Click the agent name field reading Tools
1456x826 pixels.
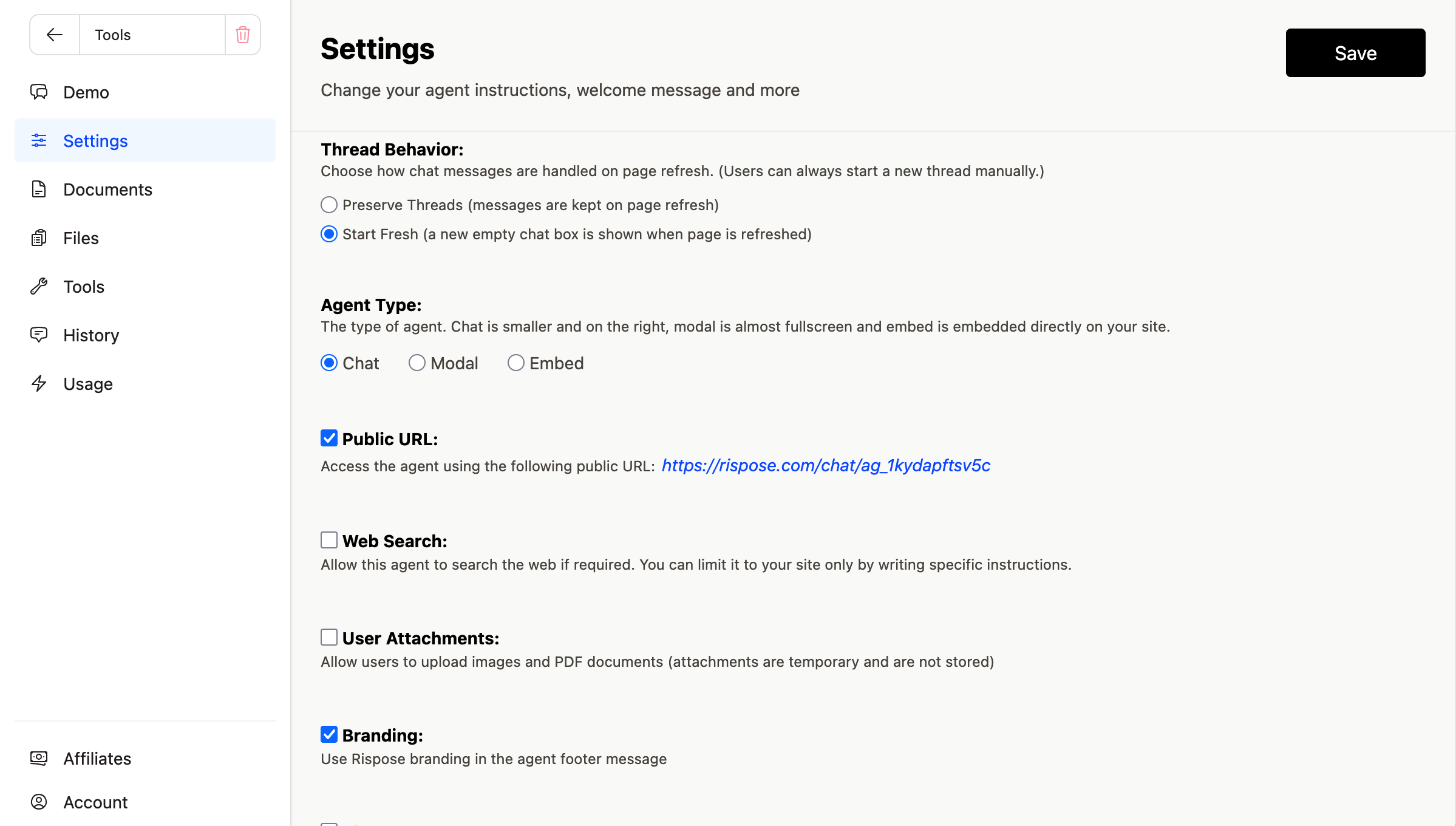tap(152, 35)
